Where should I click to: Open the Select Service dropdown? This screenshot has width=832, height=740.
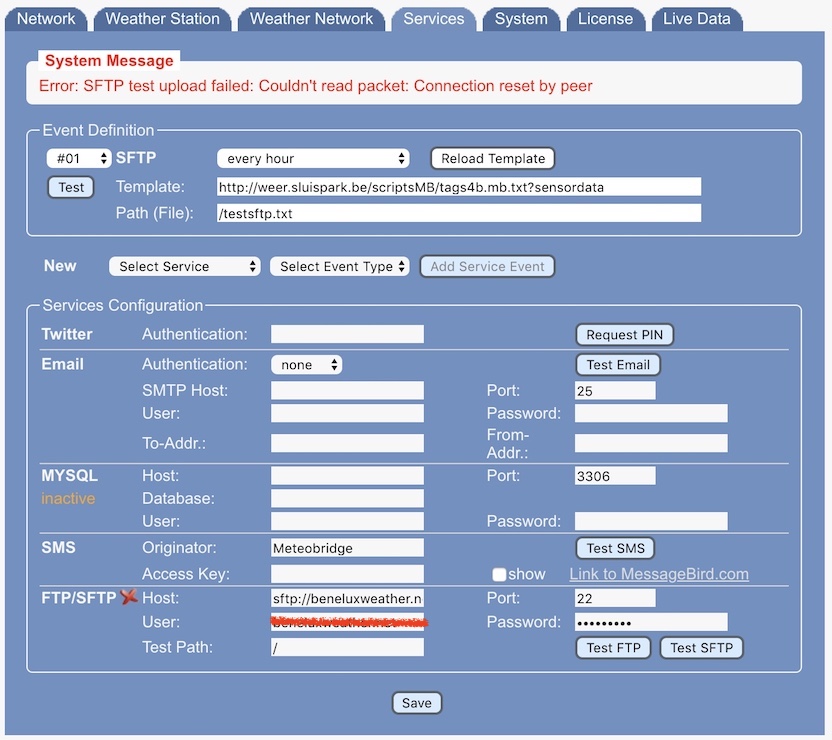point(185,267)
